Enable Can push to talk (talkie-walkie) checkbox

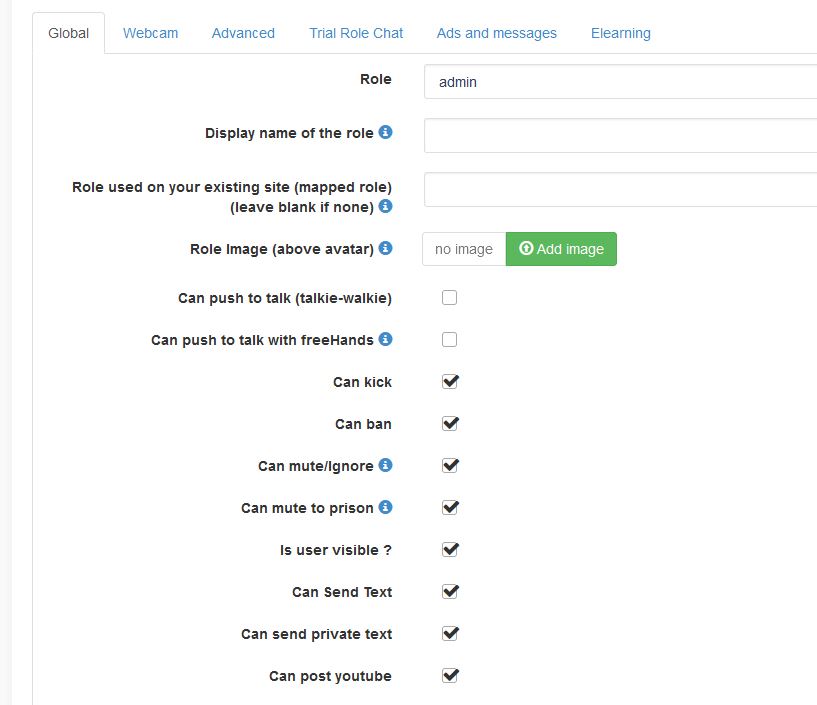point(450,298)
